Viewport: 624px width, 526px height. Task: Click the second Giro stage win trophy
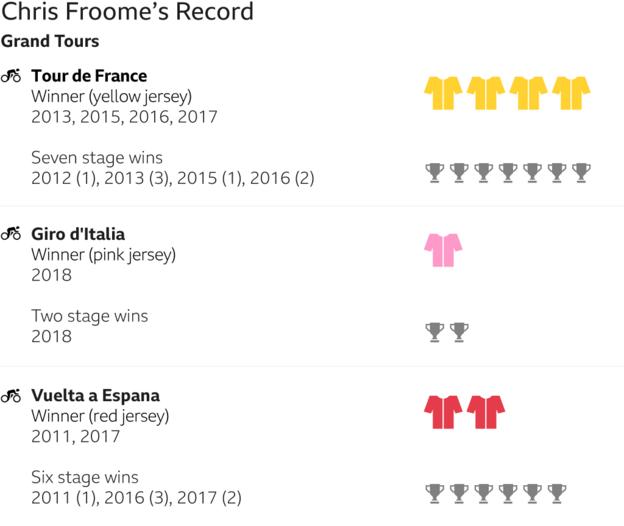(x=459, y=332)
